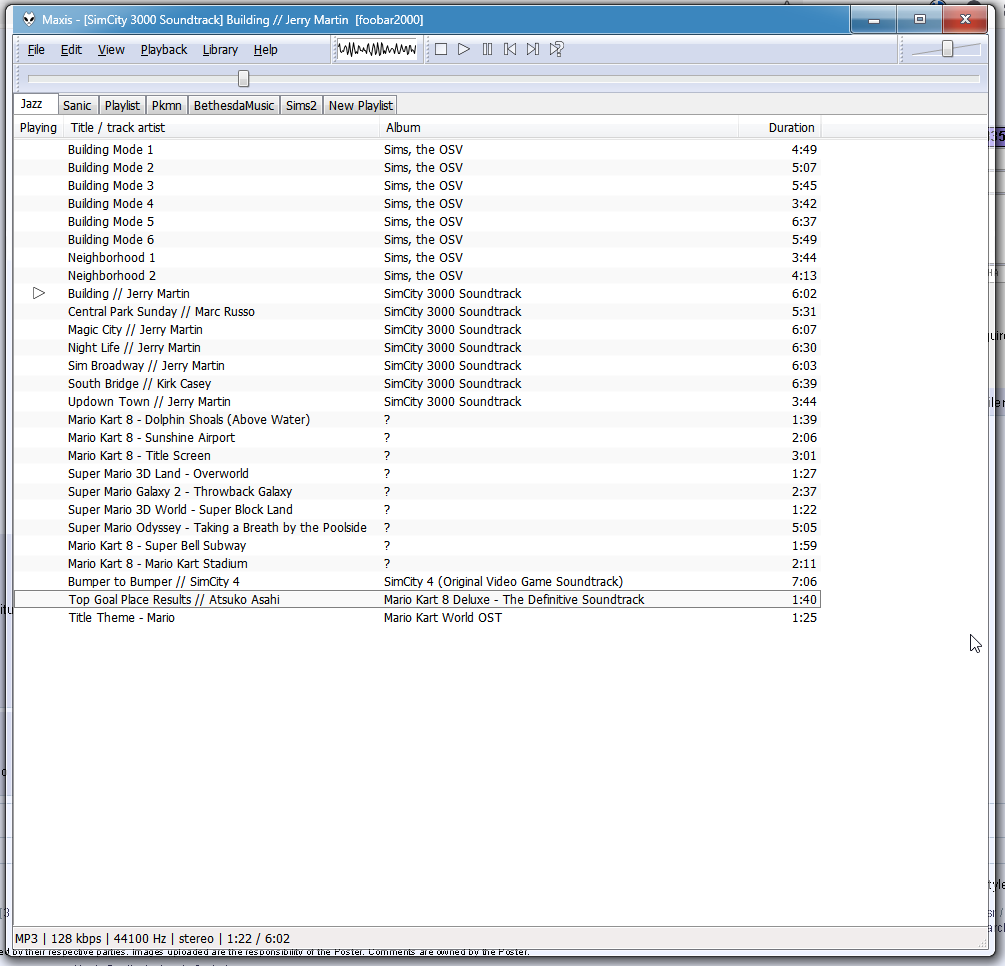Image resolution: width=1005 pixels, height=966 pixels.
Task: Open the Playback menu
Action: click(x=164, y=49)
